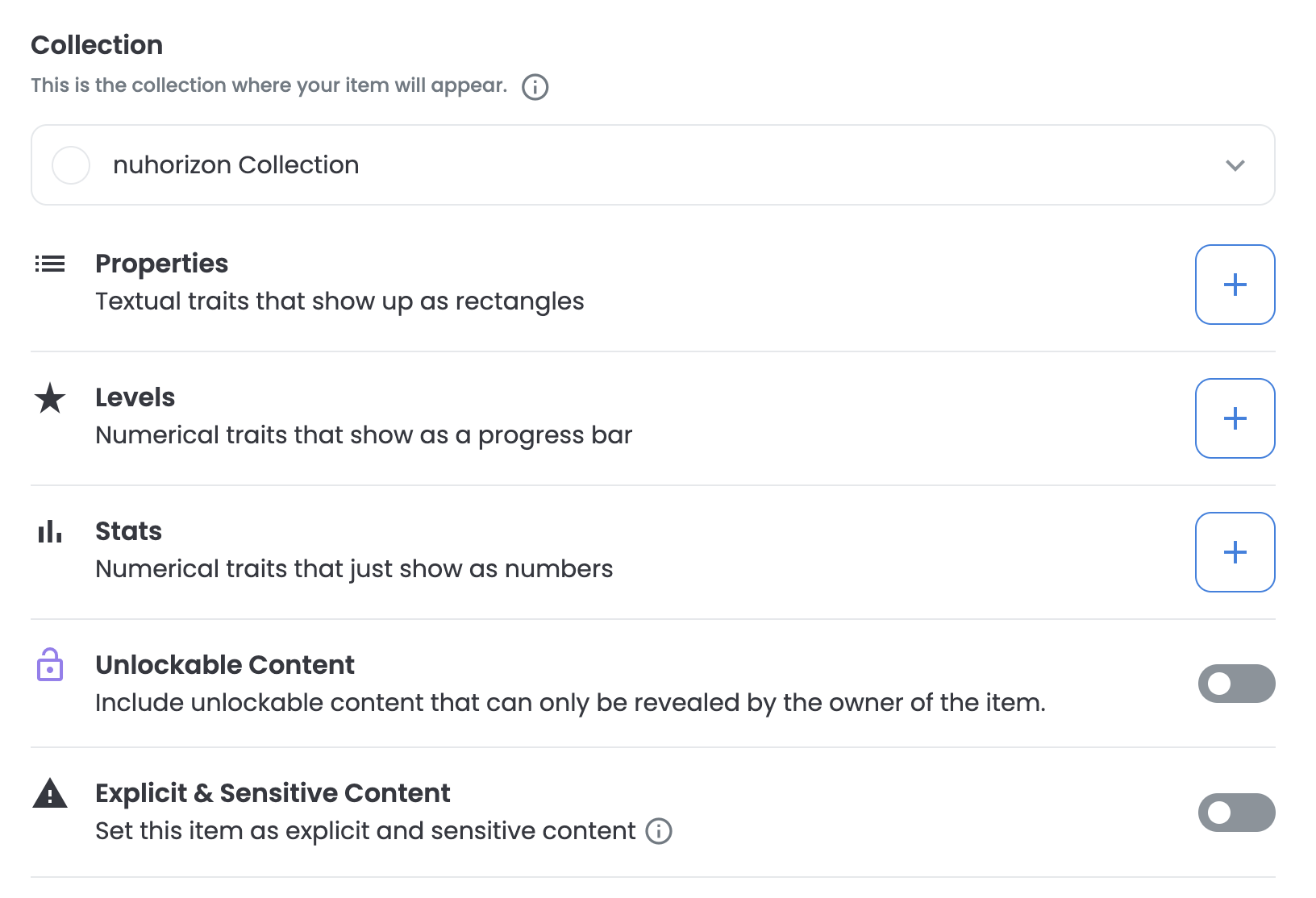Click the Explicit content warning triangle icon
Image resolution: width=1316 pixels, height=898 pixels.
[x=50, y=794]
